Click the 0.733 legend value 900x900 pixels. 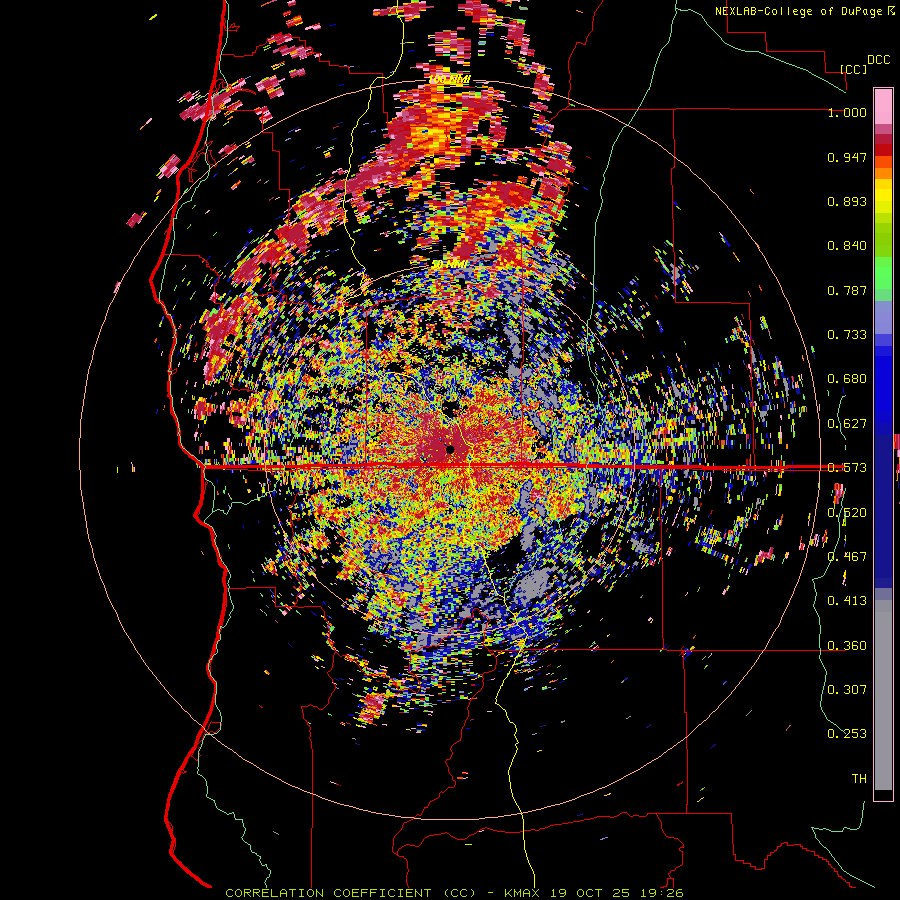(847, 335)
